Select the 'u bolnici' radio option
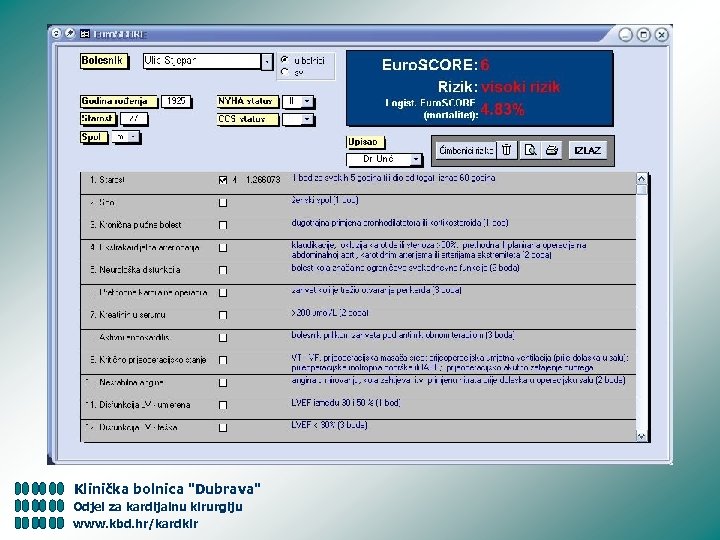The width and height of the screenshot is (720, 540). point(285,60)
